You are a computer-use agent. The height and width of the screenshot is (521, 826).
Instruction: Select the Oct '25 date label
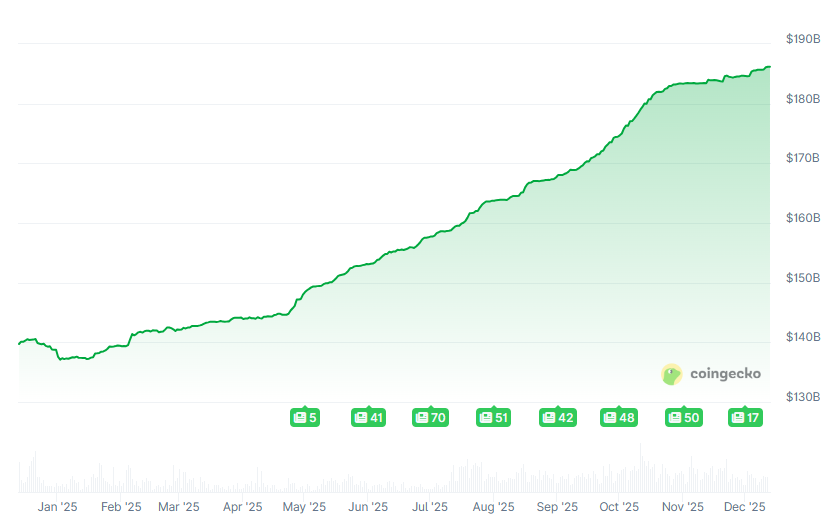[x=619, y=507]
